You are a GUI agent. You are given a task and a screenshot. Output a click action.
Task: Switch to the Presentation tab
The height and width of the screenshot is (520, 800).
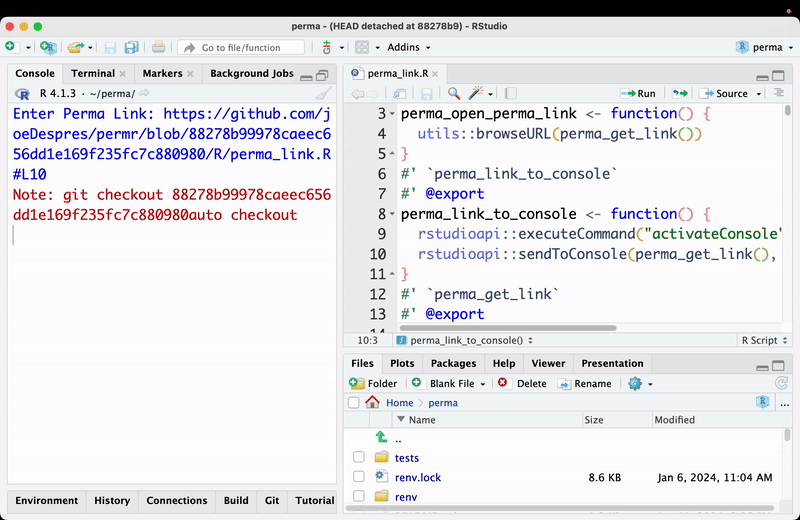[x=612, y=363]
